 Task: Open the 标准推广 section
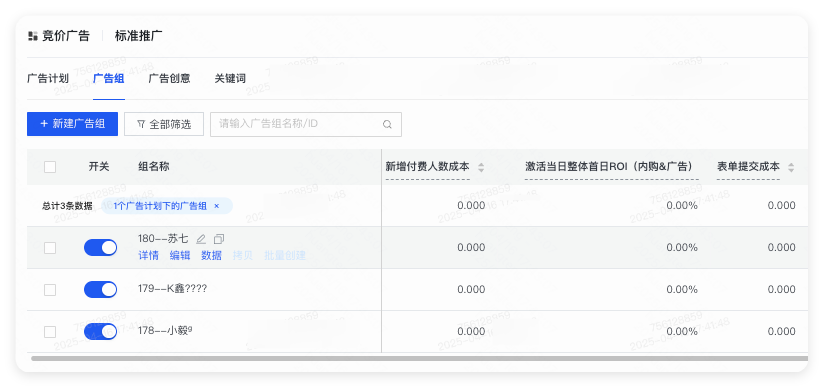tap(139, 36)
